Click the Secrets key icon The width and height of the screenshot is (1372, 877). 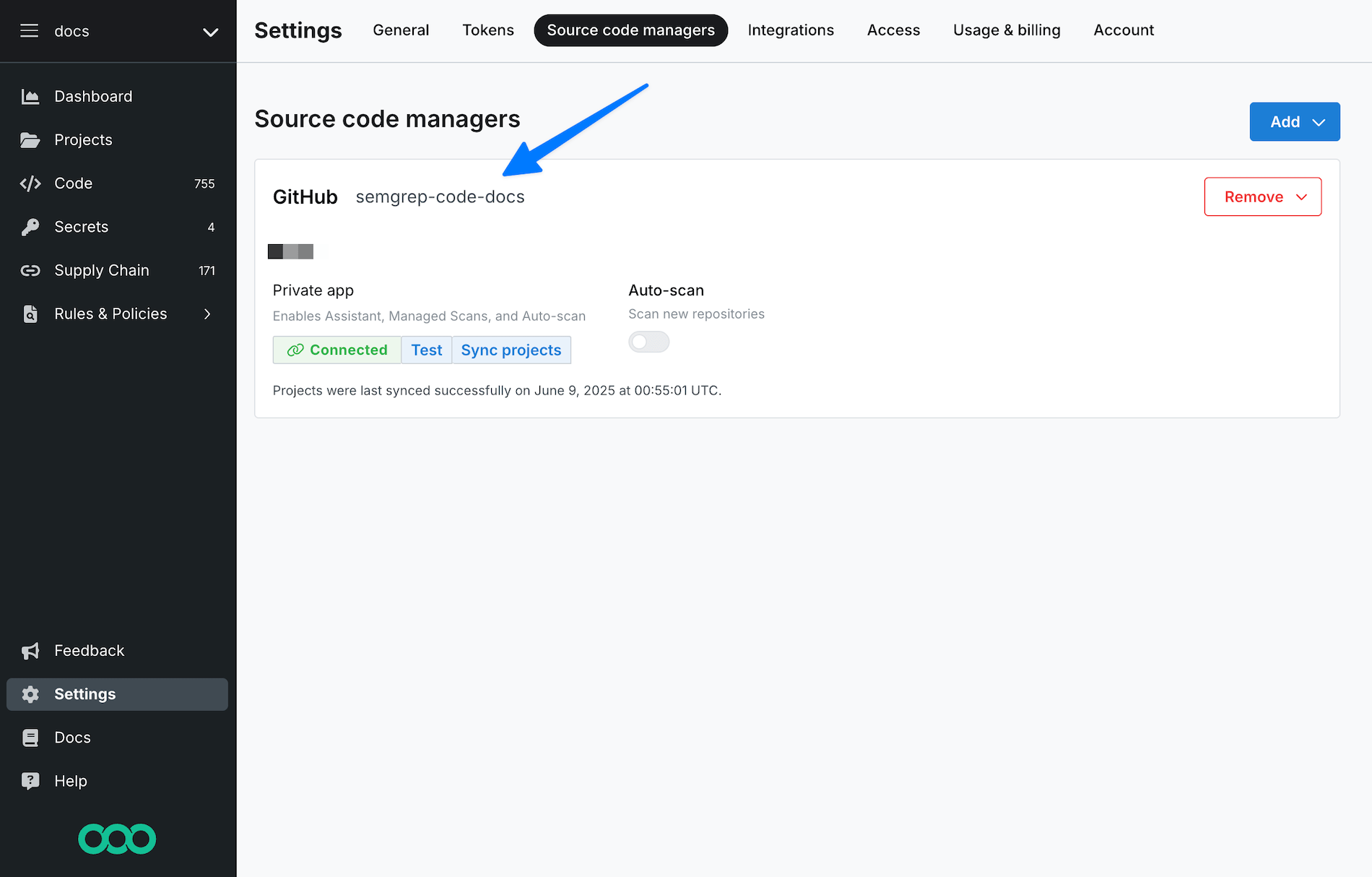pyautogui.click(x=30, y=227)
